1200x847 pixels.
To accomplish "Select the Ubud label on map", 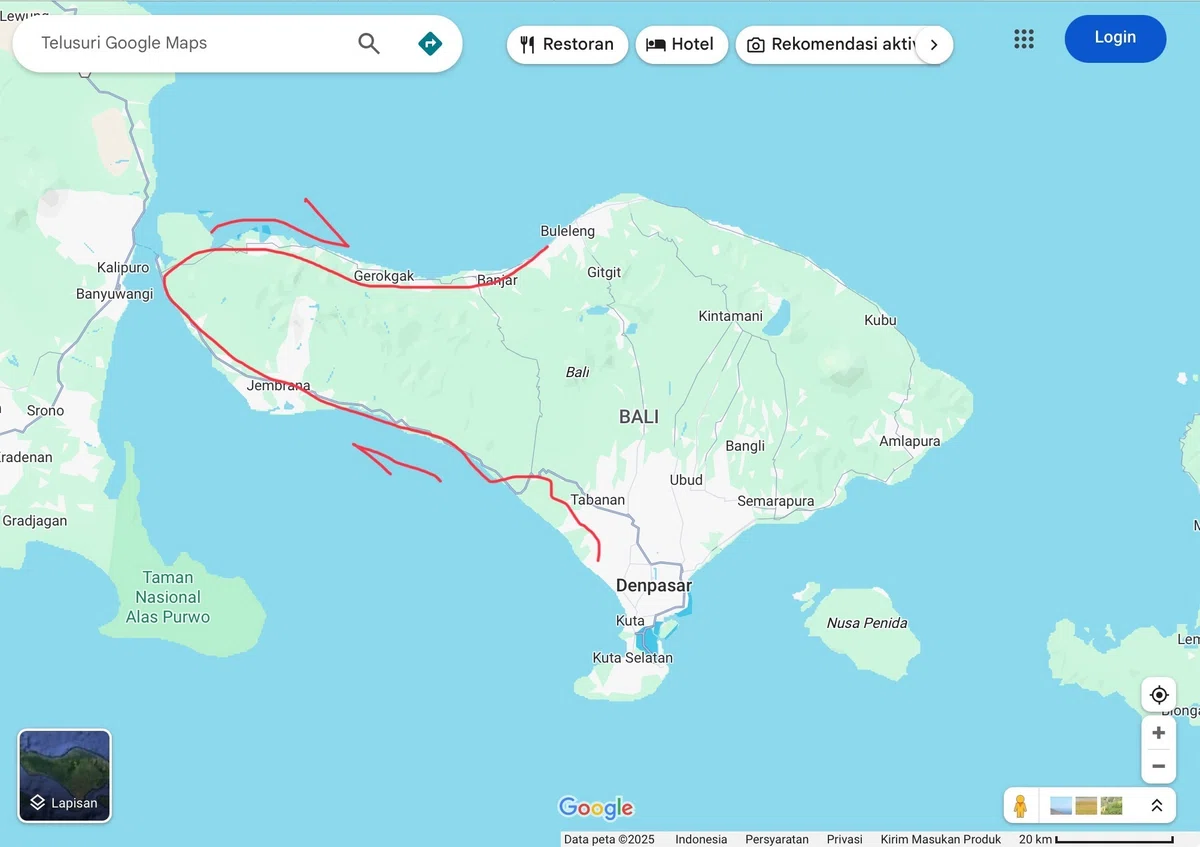I will (686, 480).
